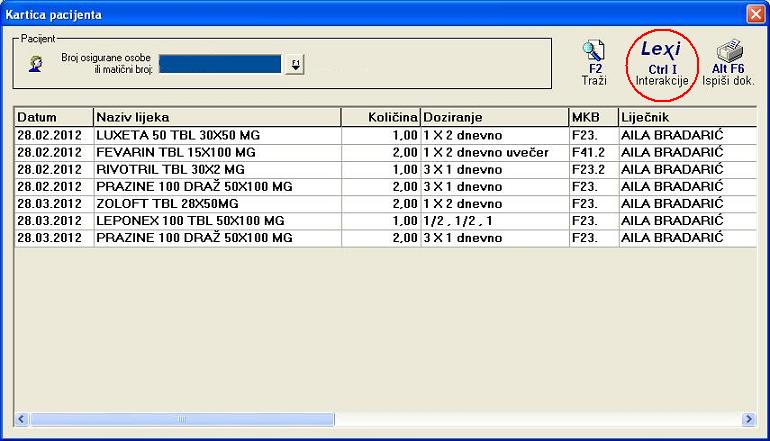
Task: Select the FEVARIN TBL 15X100 MG row
Action: click(x=385, y=152)
